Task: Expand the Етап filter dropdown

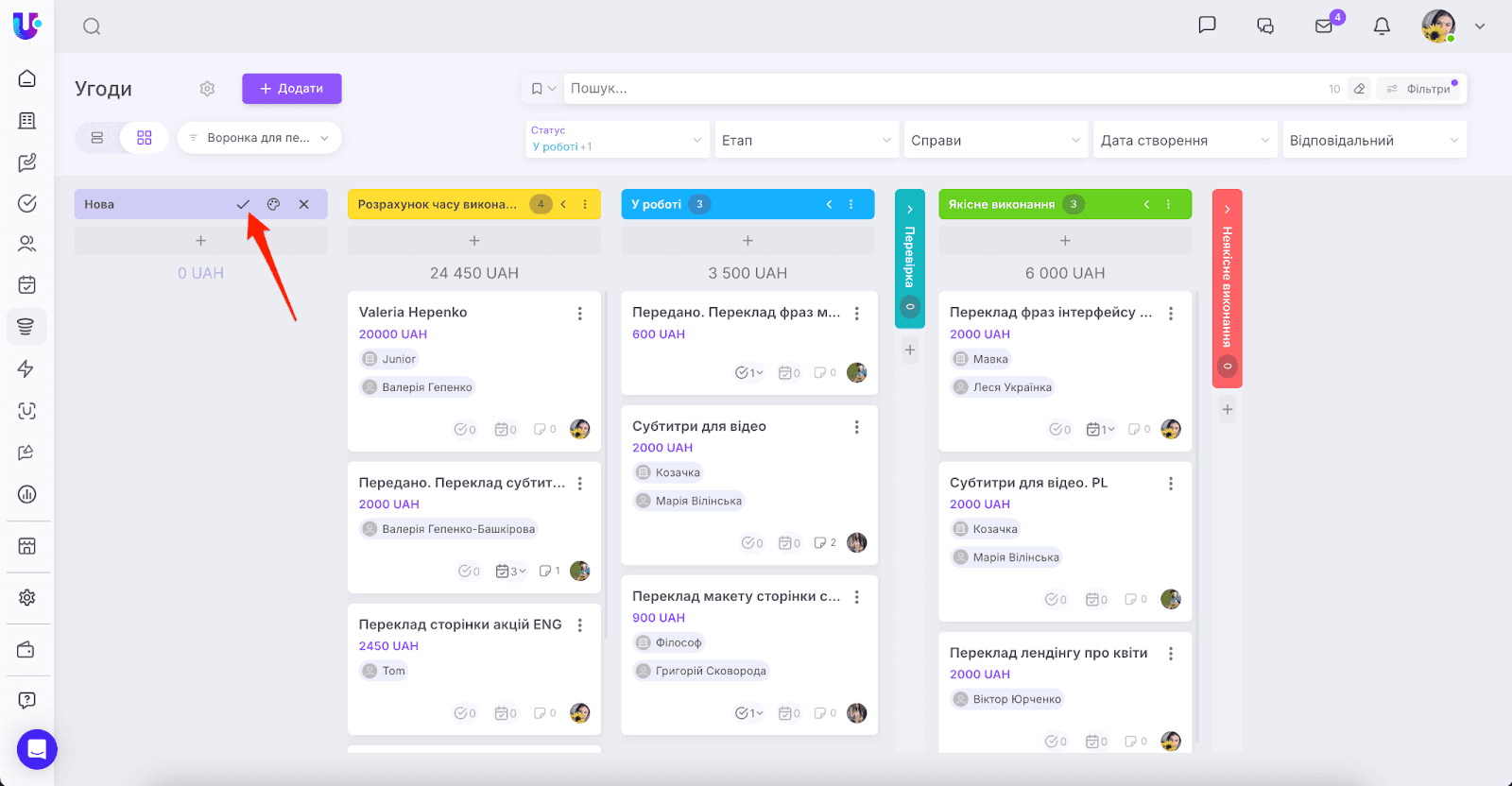Action: click(805, 140)
